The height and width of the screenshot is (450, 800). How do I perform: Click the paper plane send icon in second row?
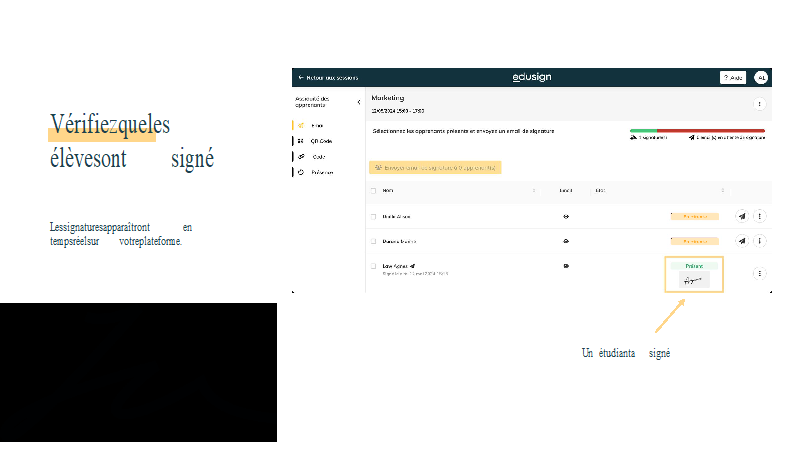(741, 241)
